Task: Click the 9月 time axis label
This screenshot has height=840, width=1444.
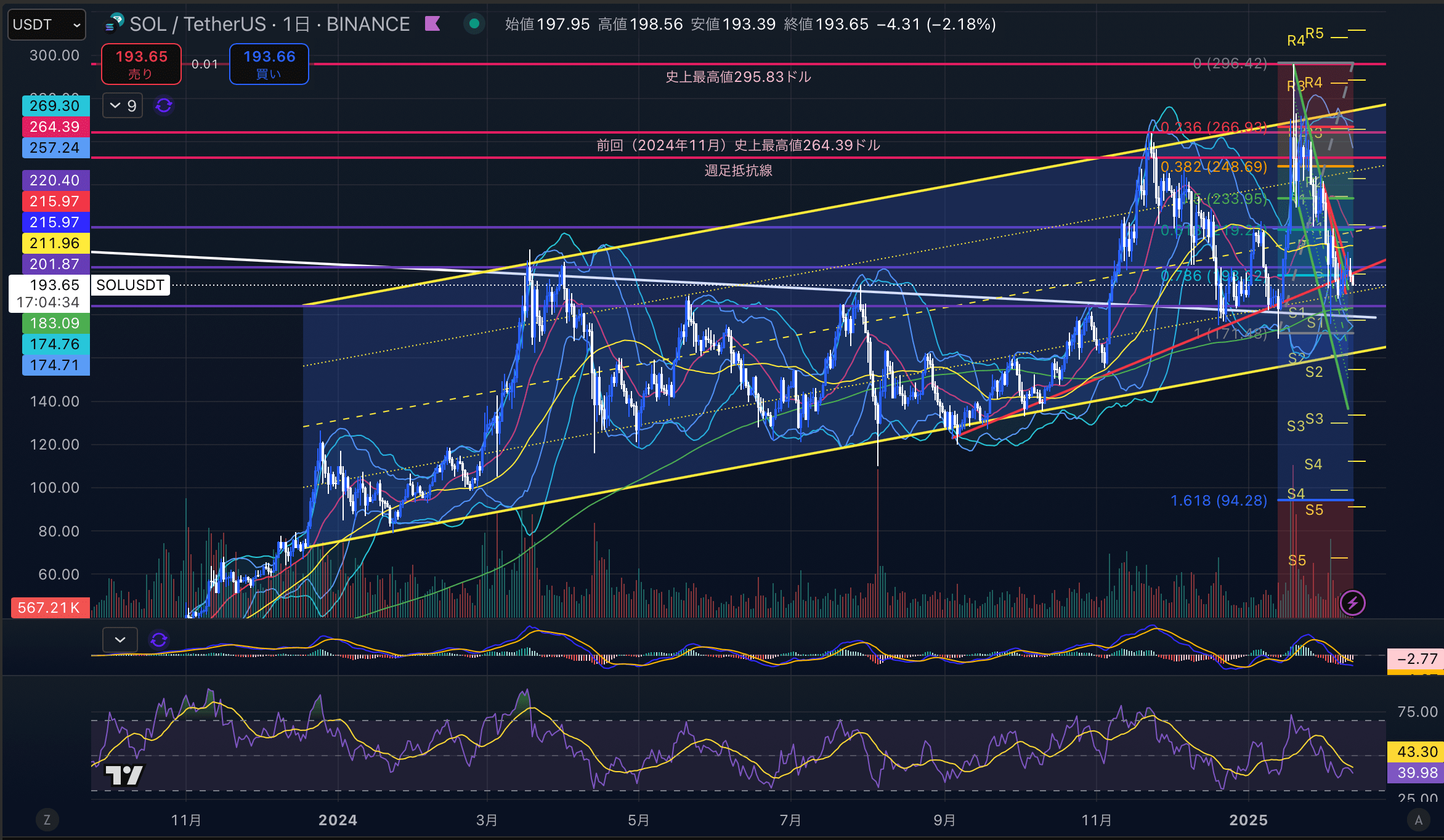Action: click(x=944, y=820)
